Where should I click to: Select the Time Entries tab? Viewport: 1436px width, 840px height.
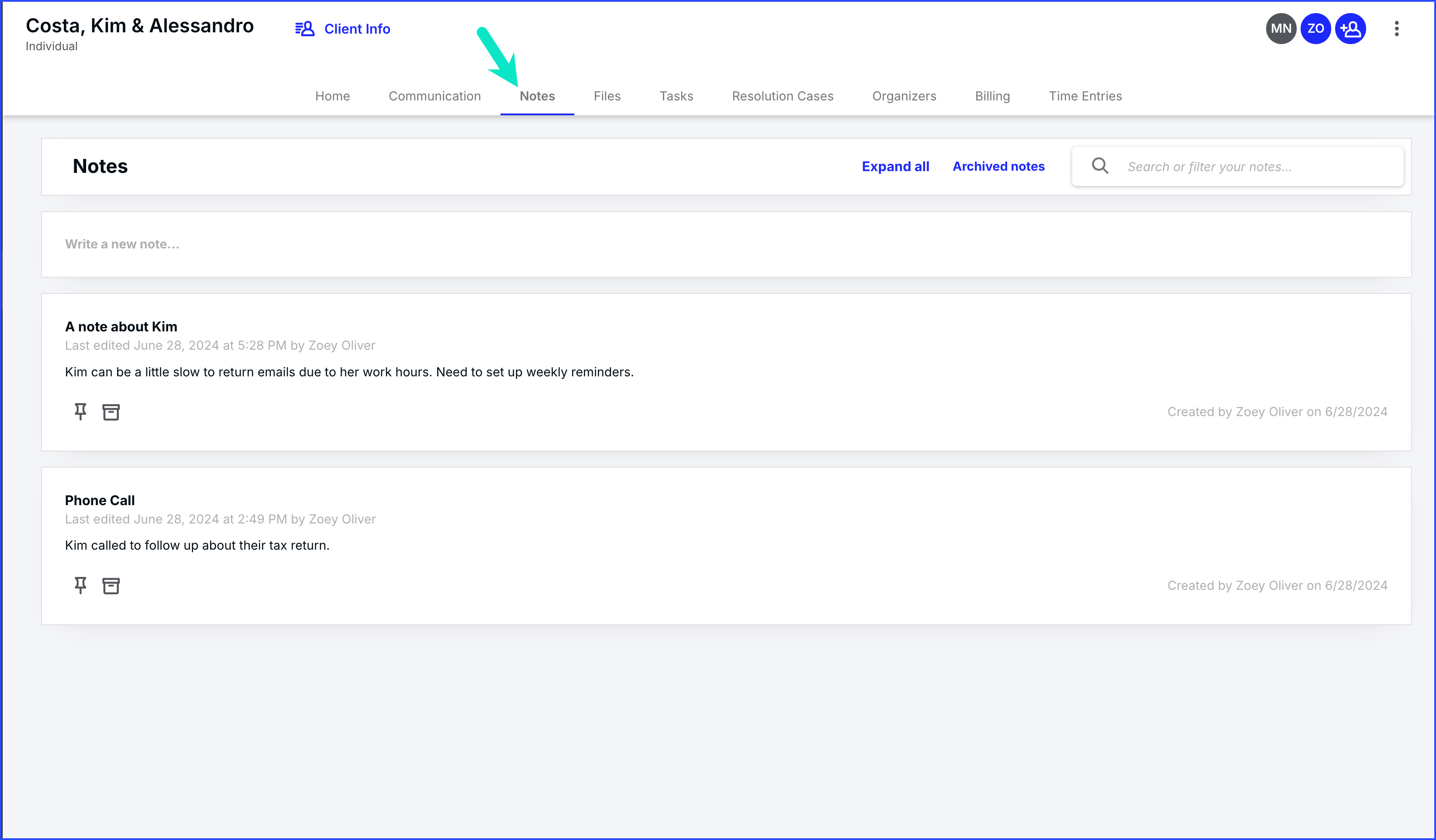[x=1085, y=96]
